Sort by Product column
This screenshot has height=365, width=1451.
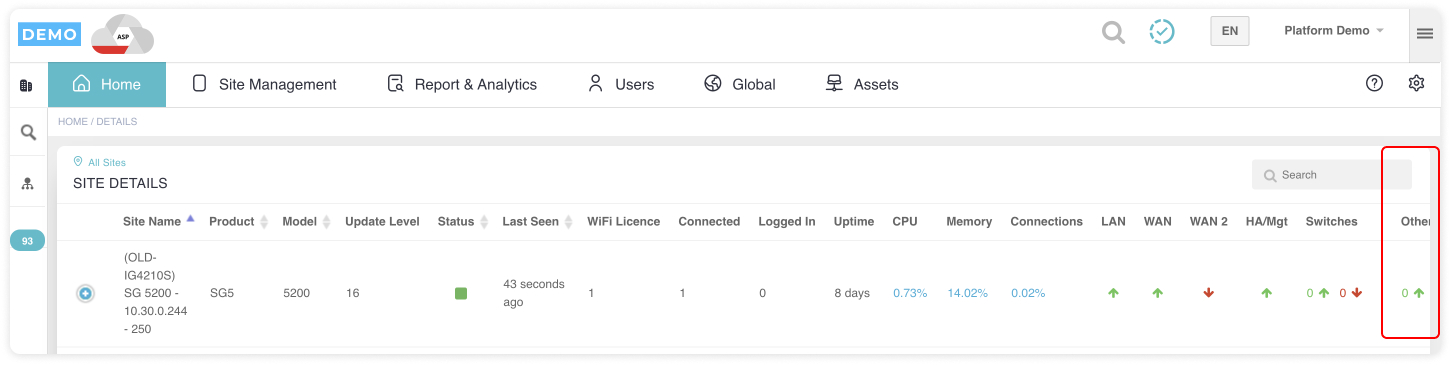pos(238,221)
